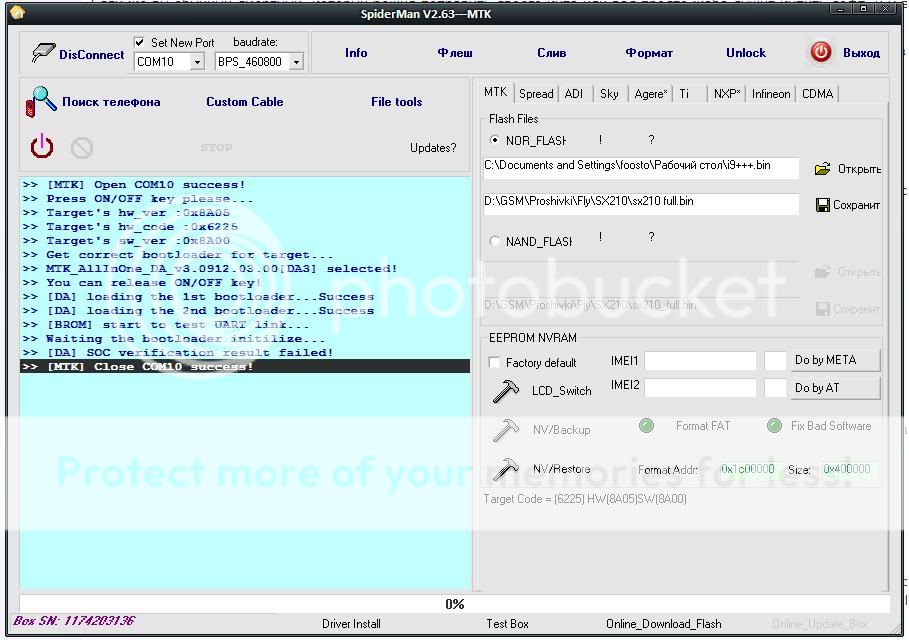Image resolution: width=909 pixels, height=640 pixels.
Task: Click the IMEI1 input field
Action: (700, 361)
